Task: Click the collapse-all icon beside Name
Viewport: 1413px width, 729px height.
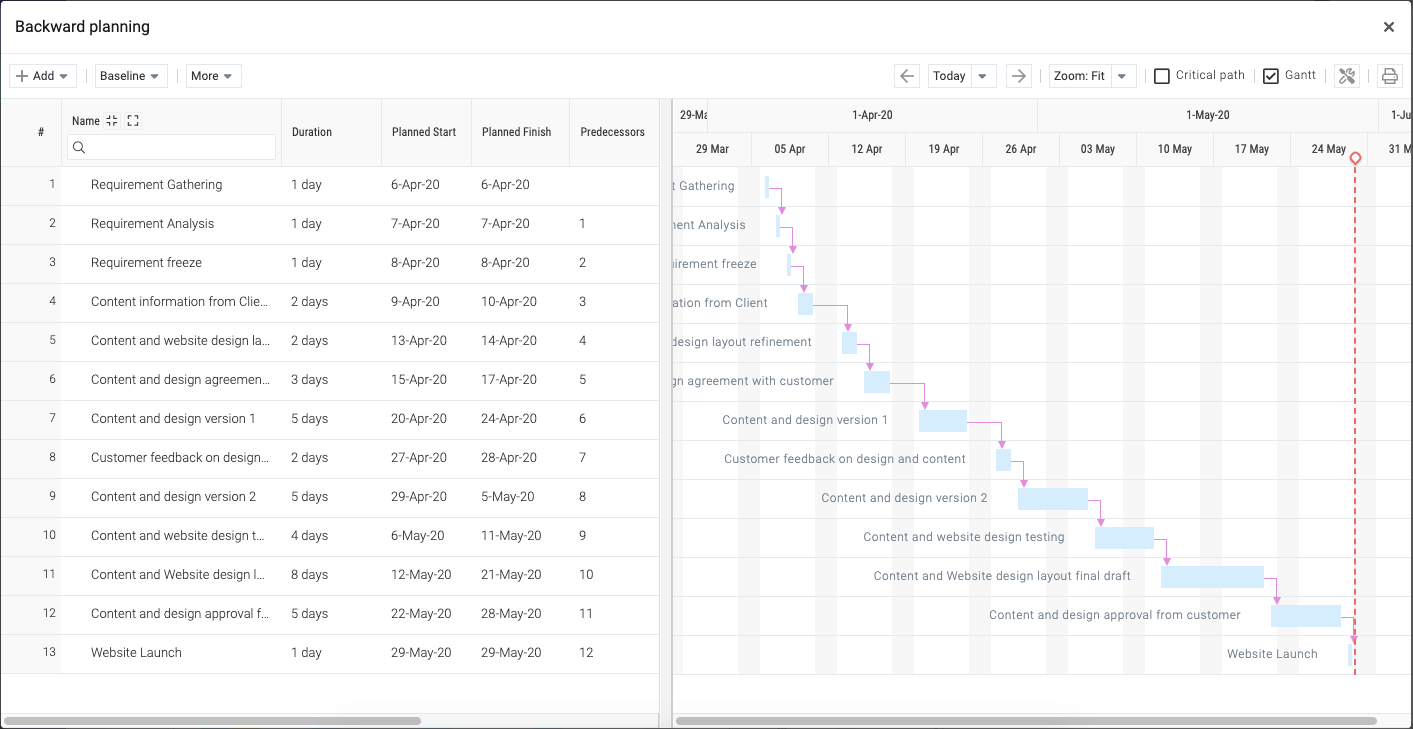Action: coord(112,121)
